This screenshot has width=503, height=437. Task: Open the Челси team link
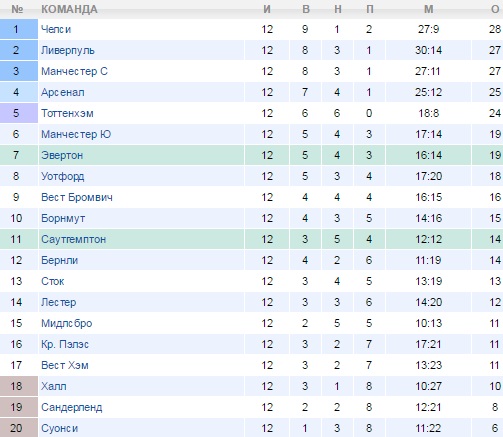56,29
